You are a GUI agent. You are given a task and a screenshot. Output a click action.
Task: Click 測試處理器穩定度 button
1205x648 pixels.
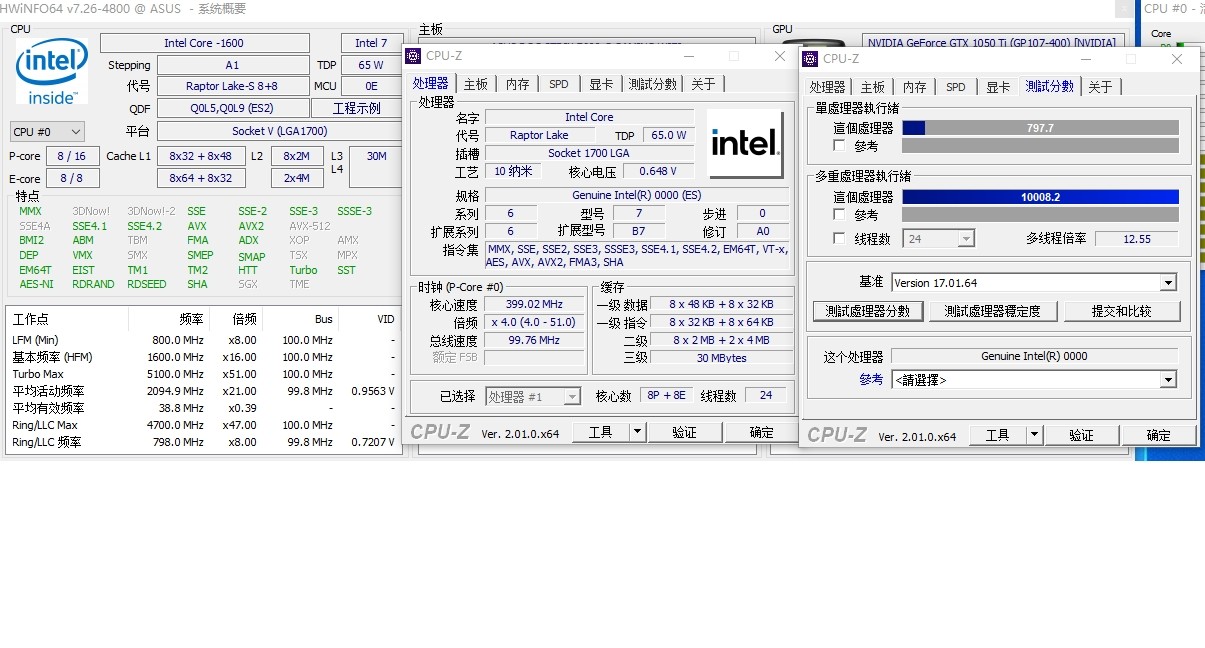point(992,311)
